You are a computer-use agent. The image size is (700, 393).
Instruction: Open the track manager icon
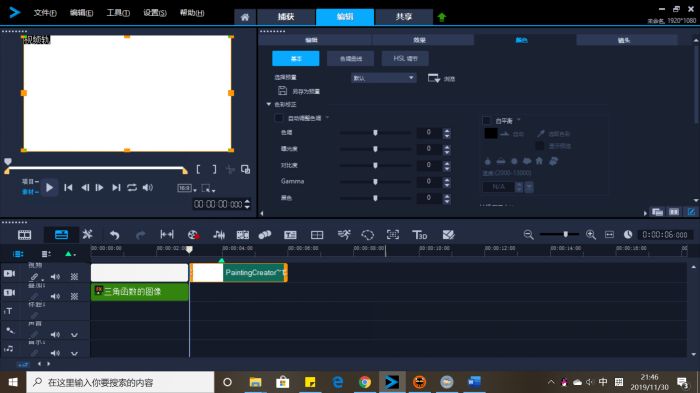46,254
